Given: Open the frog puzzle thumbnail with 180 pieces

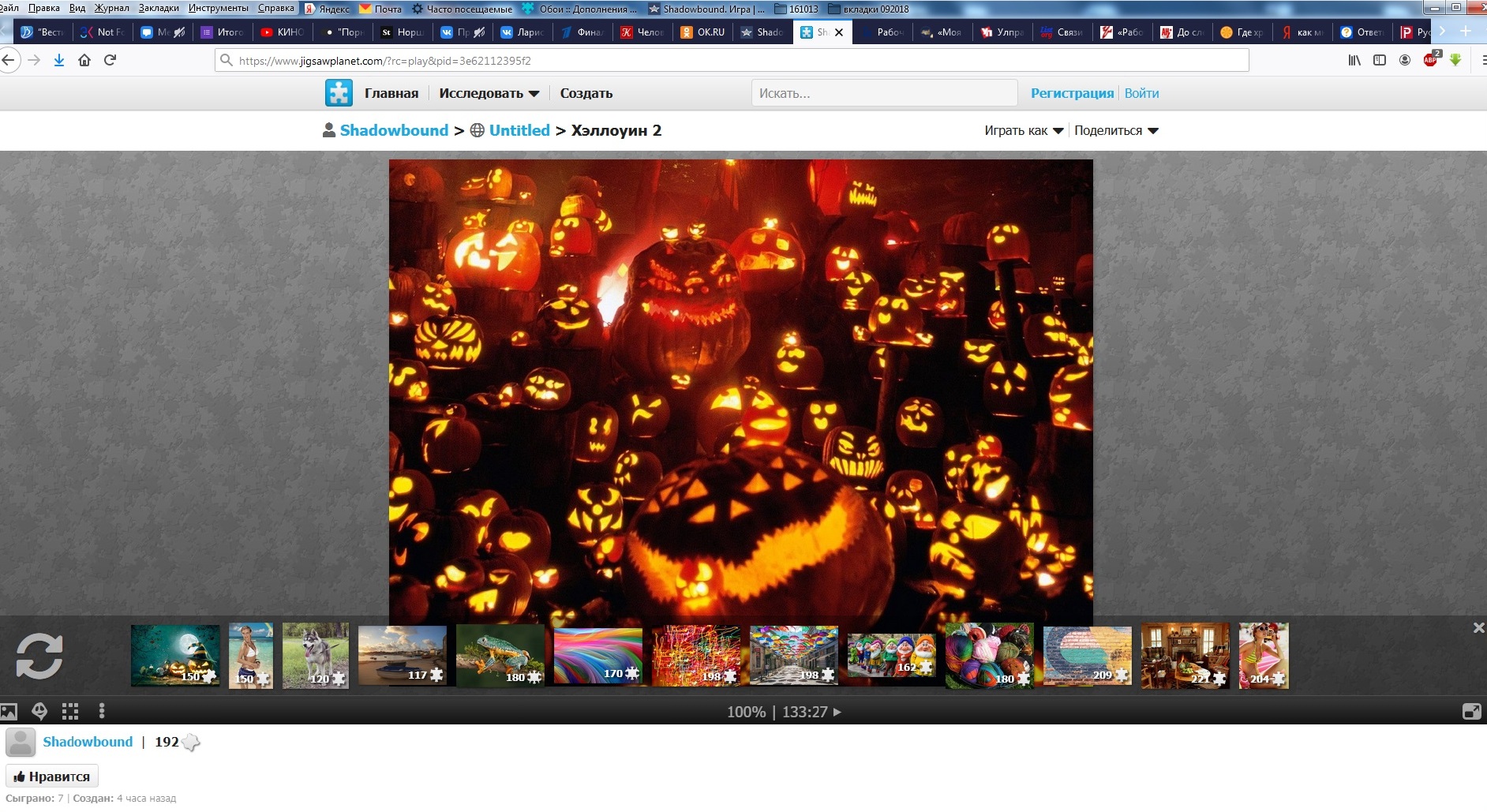Looking at the screenshot, I should (500, 655).
